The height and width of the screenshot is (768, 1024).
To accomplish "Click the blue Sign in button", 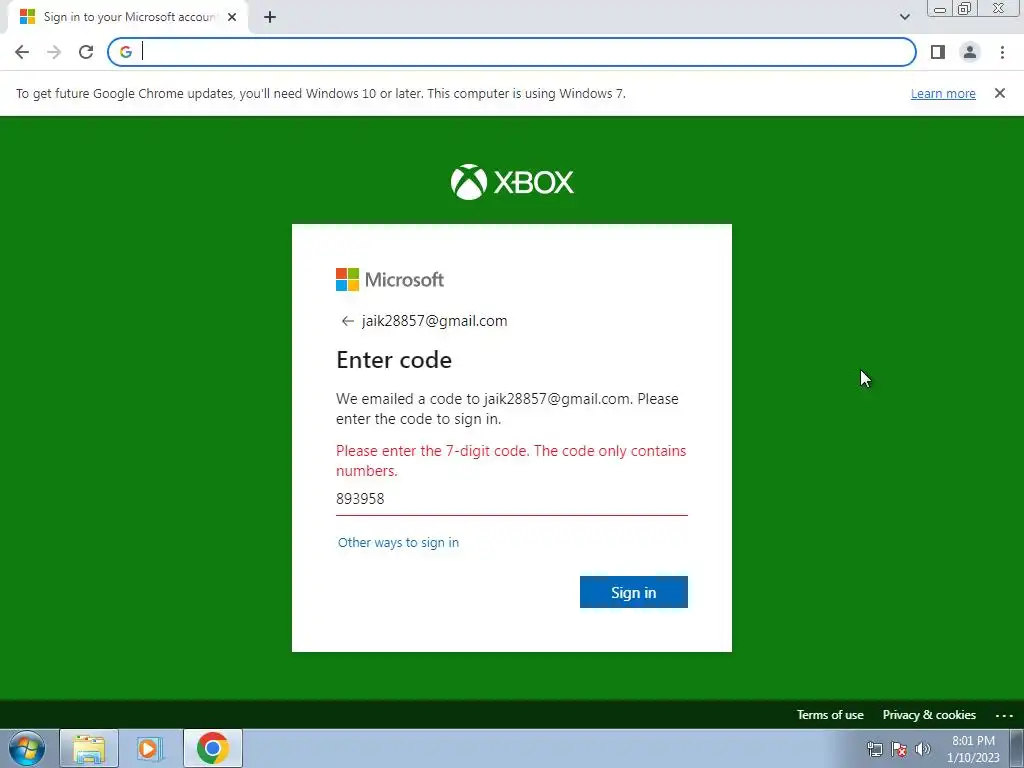I will click(x=633, y=592).
